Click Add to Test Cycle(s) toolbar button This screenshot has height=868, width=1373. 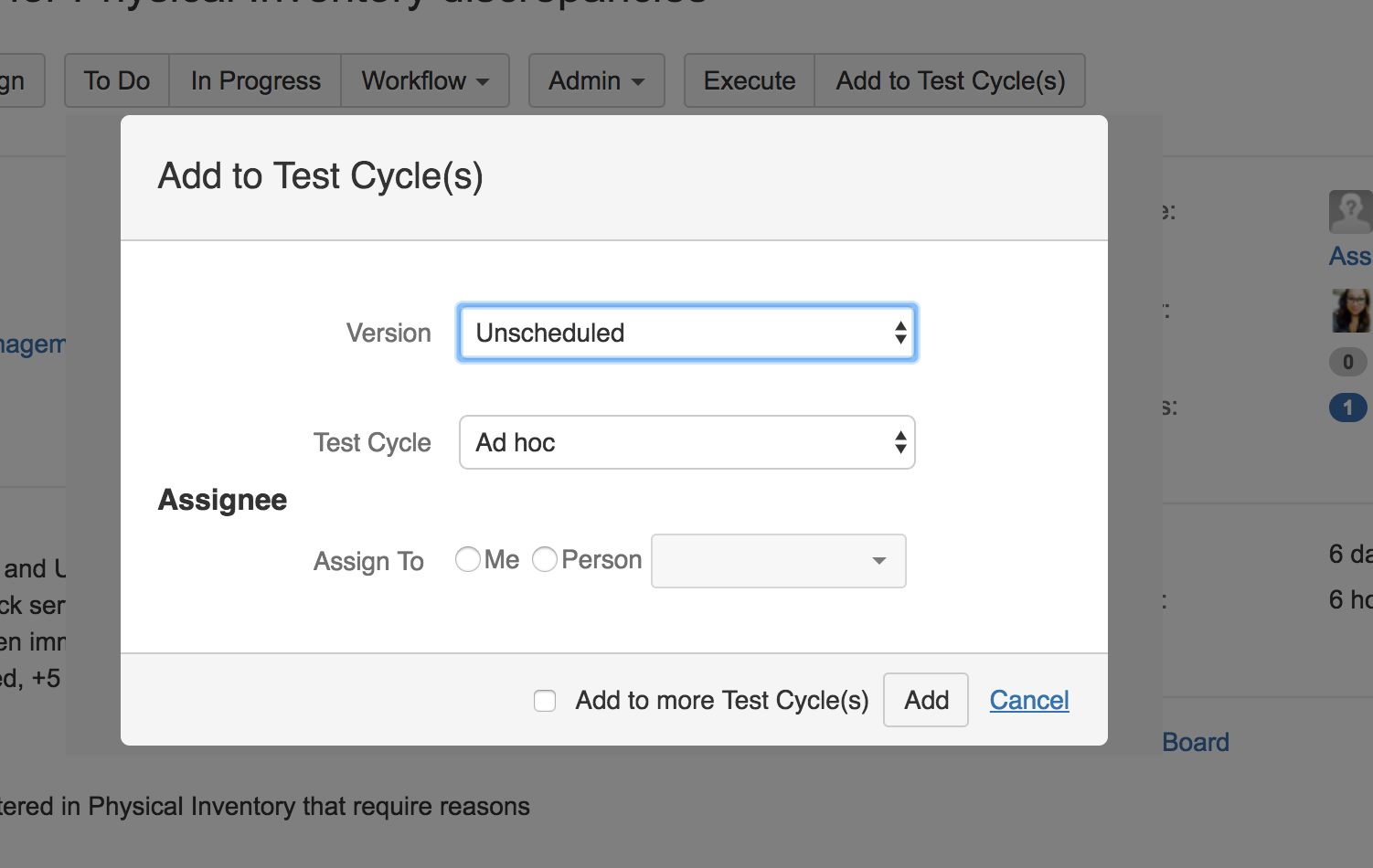coord(951,80)
